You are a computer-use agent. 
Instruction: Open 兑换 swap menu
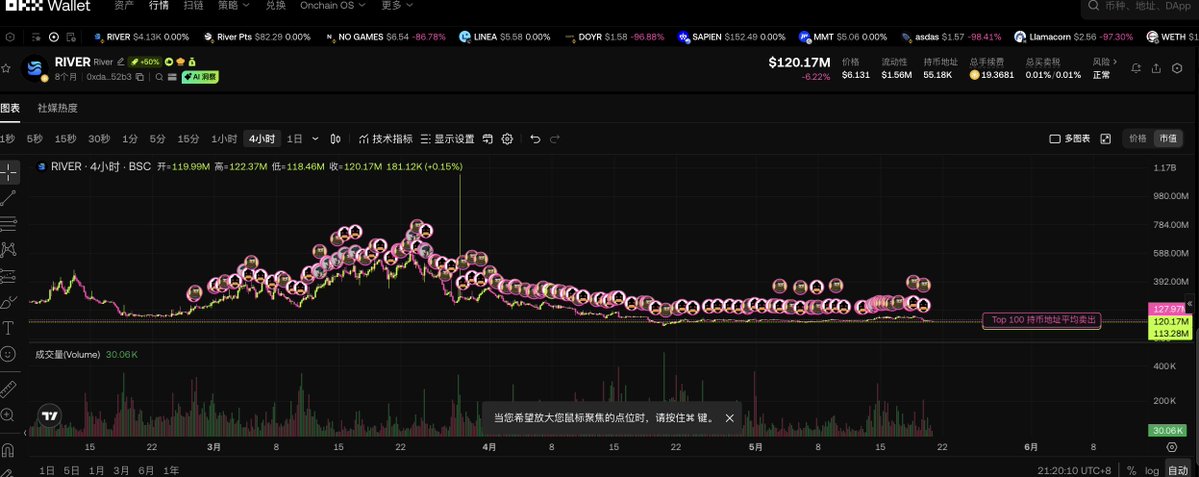coord(275,5)
